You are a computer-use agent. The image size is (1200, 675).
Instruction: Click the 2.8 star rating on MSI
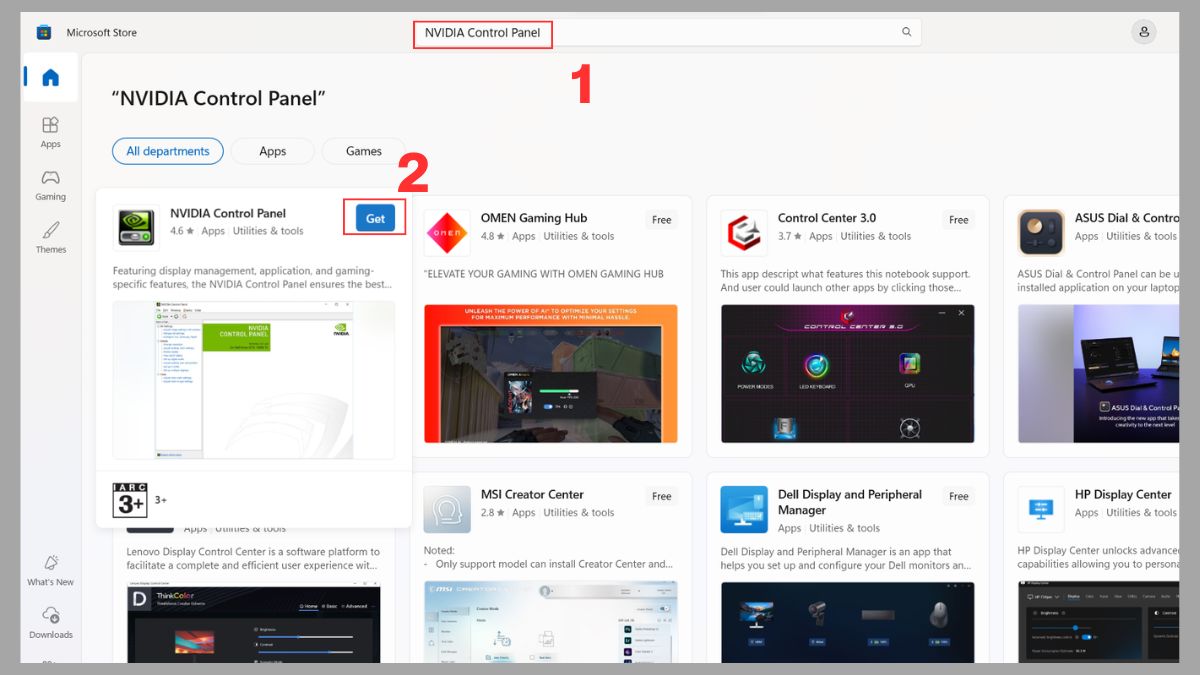(x=492, y=513)
